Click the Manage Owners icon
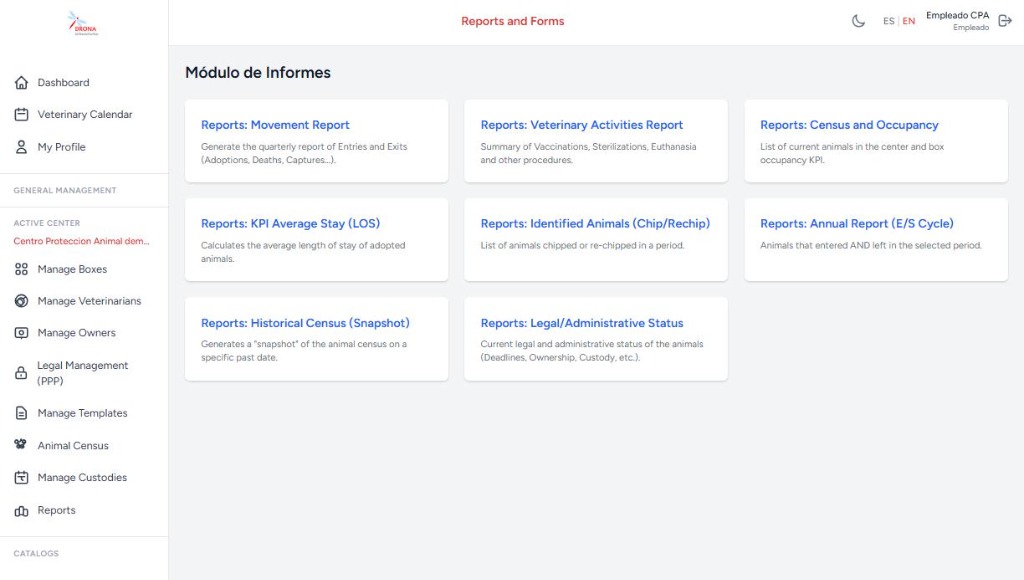The height and width of the screenshot is (580, 1024). [x=22, y=333]
